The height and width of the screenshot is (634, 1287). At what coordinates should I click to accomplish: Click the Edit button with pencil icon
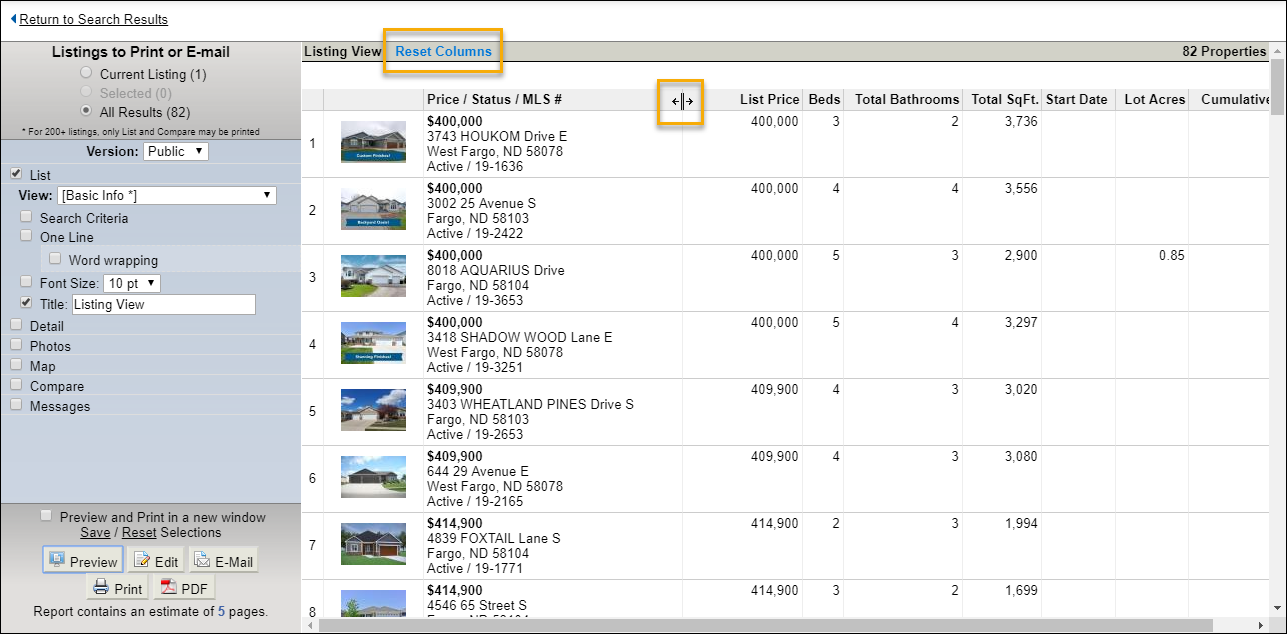pyautogui.click(x=155, y=561)
